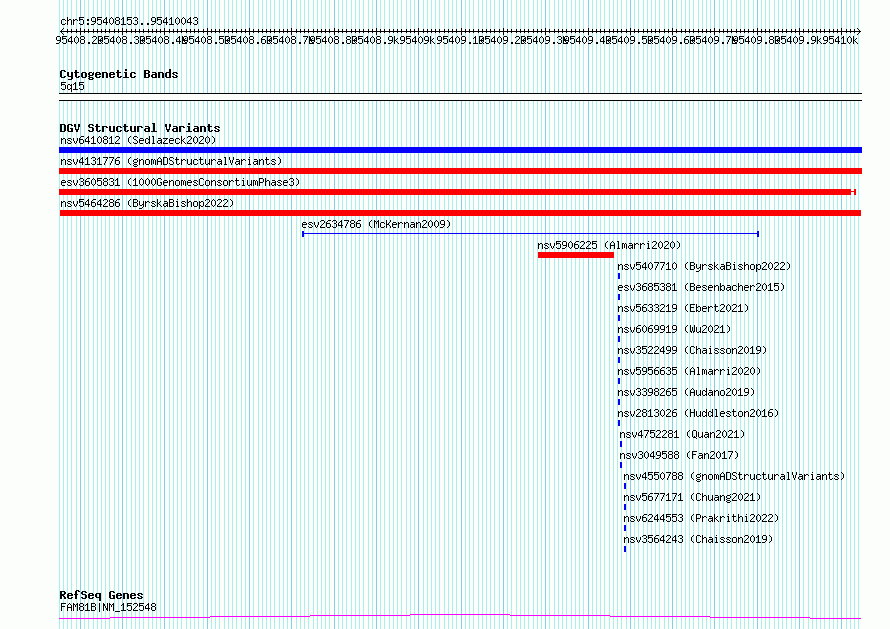Open nsv6069919 (Wu2021) variant
This screenshot has height=629, width=890.
pos(674,329)
